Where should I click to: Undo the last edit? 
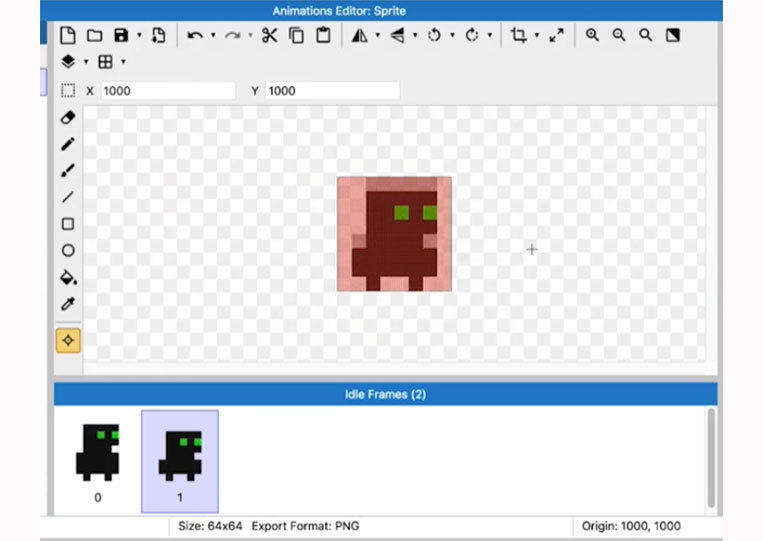pos(195,36)
